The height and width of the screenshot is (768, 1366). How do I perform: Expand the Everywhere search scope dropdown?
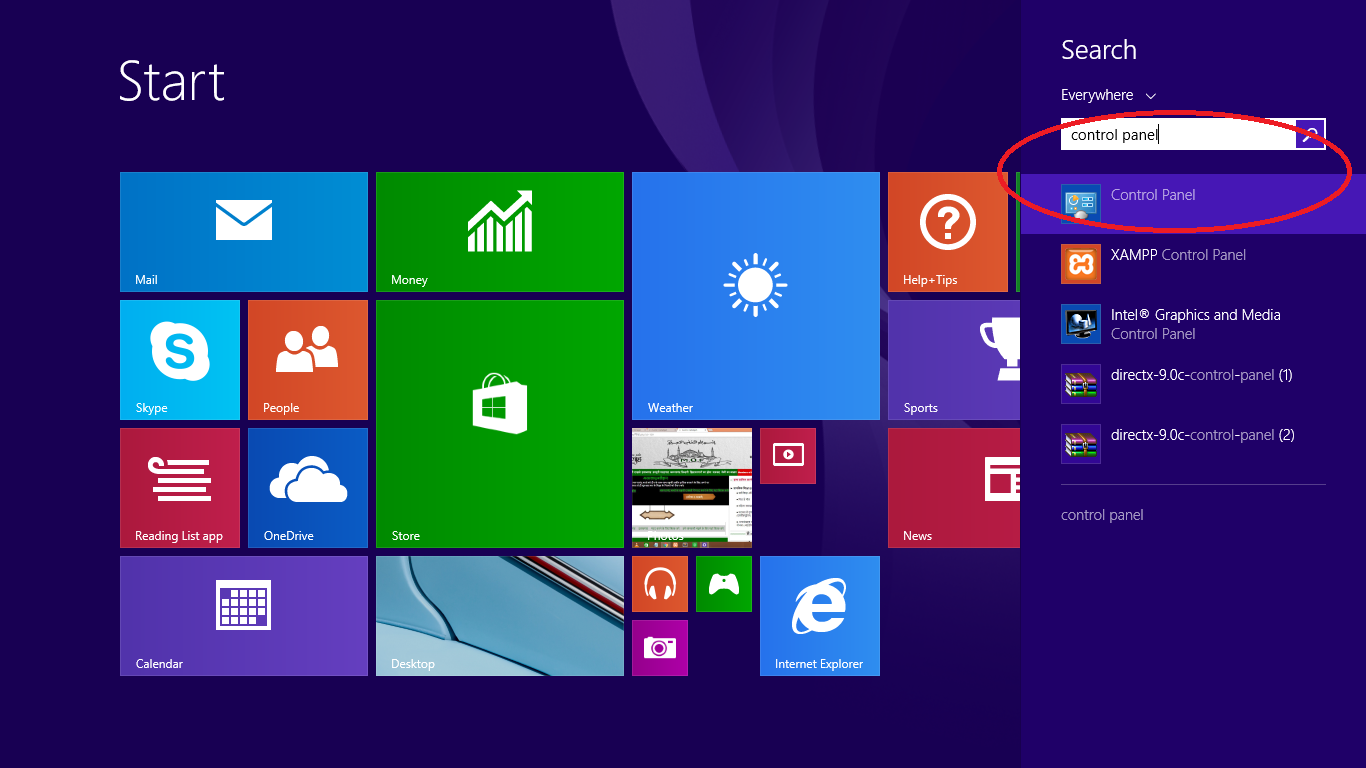click(1108, 95)
